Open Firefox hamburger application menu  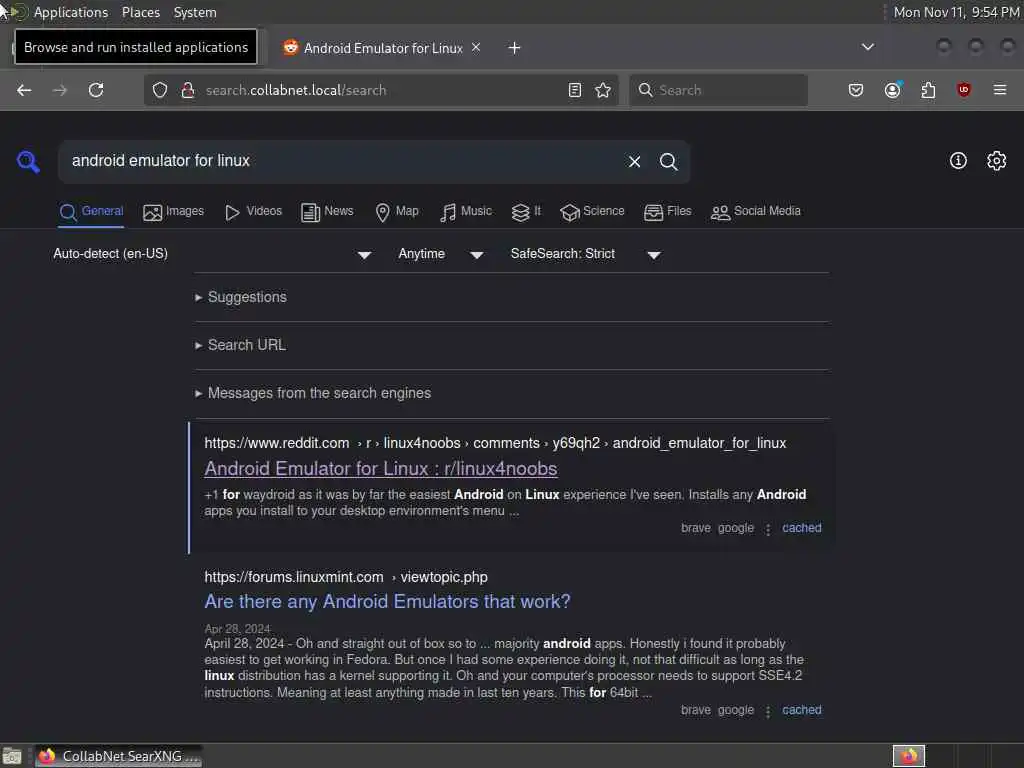(1000, 90)
